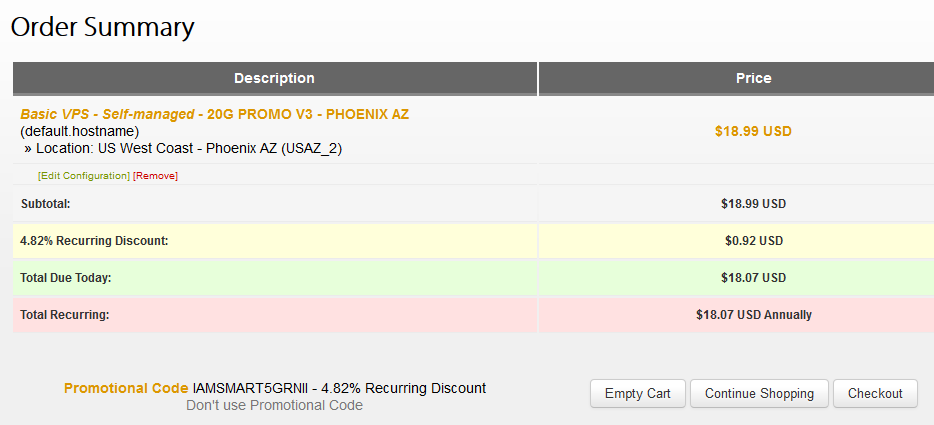Click the Checkout button
Viewport: 934px width, 425px height.
point(875,393)
